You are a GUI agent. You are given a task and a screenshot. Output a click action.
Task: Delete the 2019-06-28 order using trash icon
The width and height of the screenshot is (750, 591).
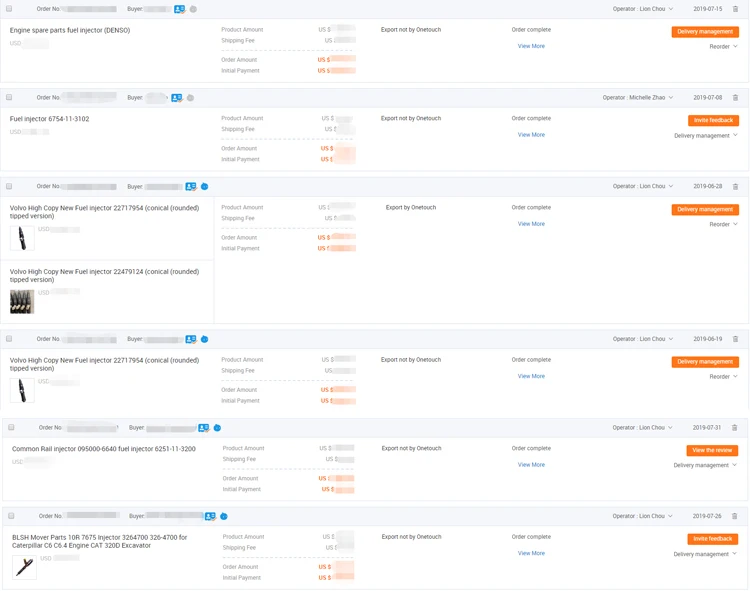click(x=735, y=186)
